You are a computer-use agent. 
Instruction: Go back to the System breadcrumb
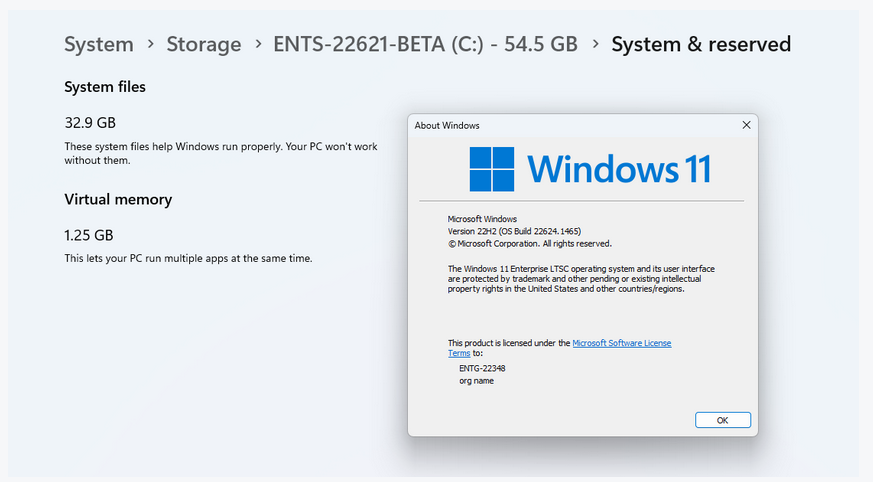click(99, 44)
